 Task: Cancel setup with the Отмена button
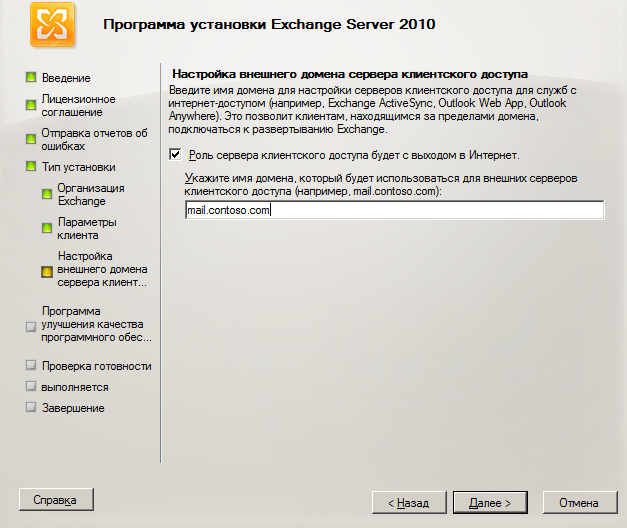coord(580,503)
